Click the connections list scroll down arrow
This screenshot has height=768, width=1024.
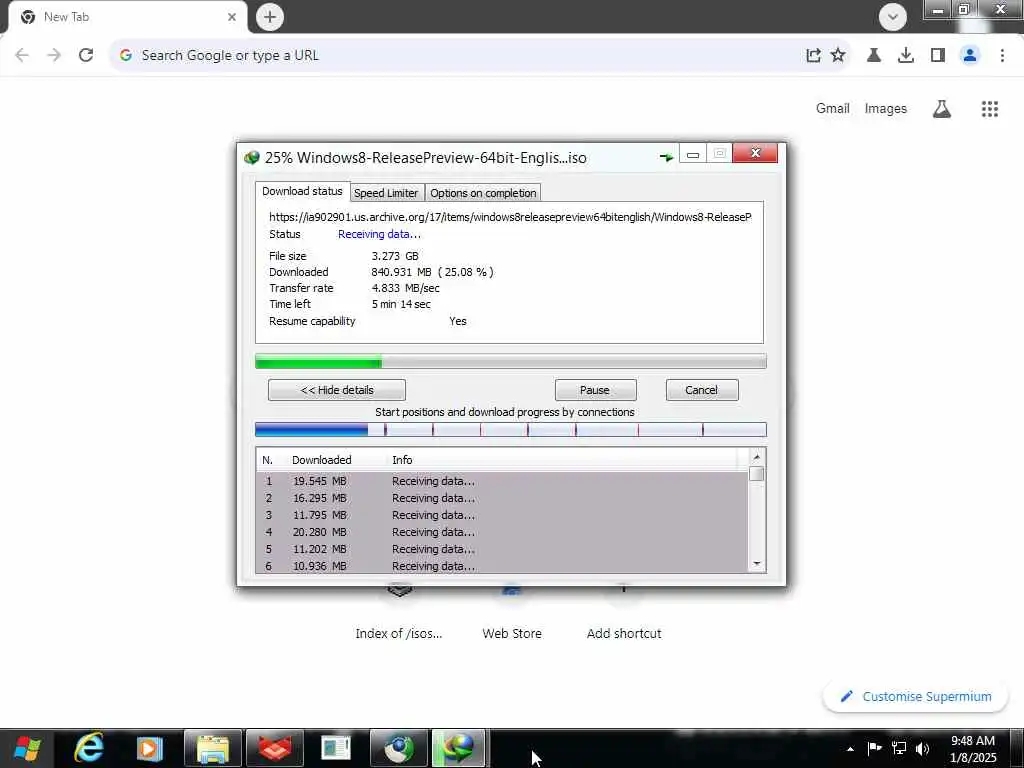tap(757, 564)
